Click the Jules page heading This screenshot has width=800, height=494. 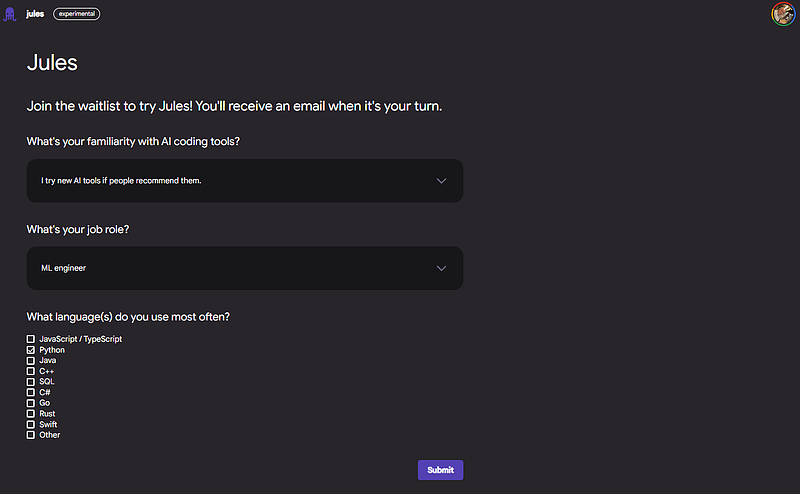[52, 63]
